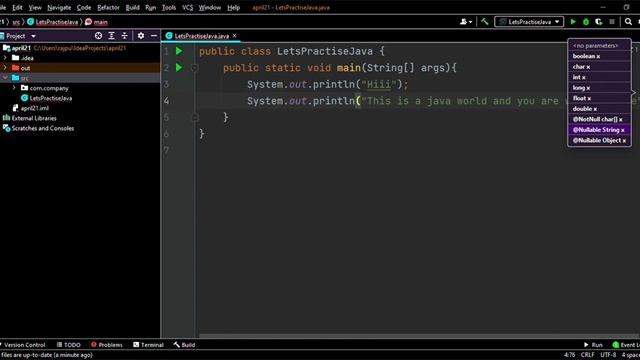Open the VCS menu
This screenshot has height=360, width=640.
187,7
